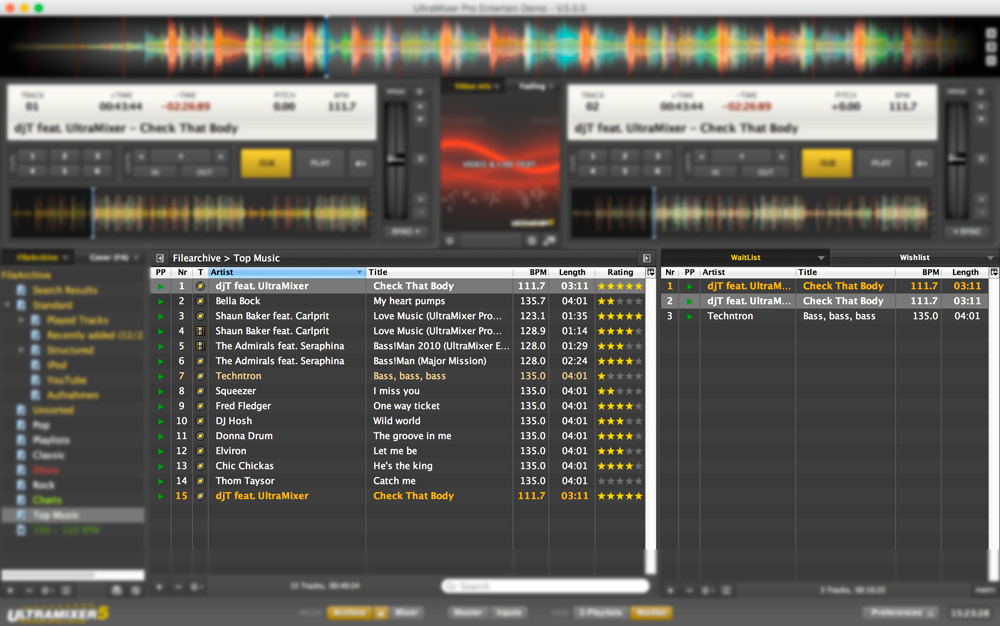
Task: Click the left arrow beside Filearchive breadcrumb
Action: click(x=160, y=258)
